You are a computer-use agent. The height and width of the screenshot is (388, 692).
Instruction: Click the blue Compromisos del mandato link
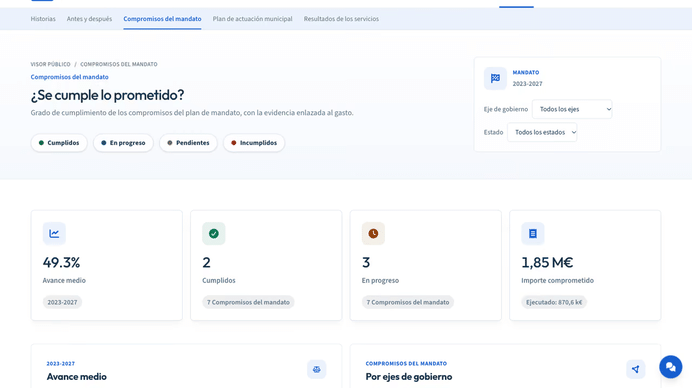[x=69, y=77]
